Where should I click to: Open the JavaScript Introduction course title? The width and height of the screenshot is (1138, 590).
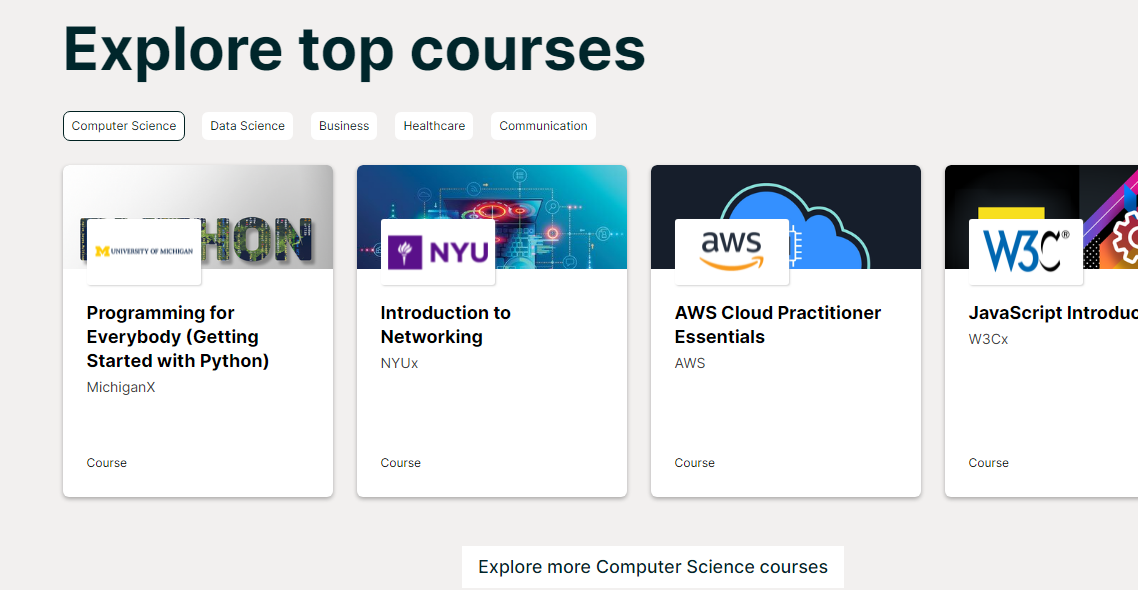pos(1052,313)
